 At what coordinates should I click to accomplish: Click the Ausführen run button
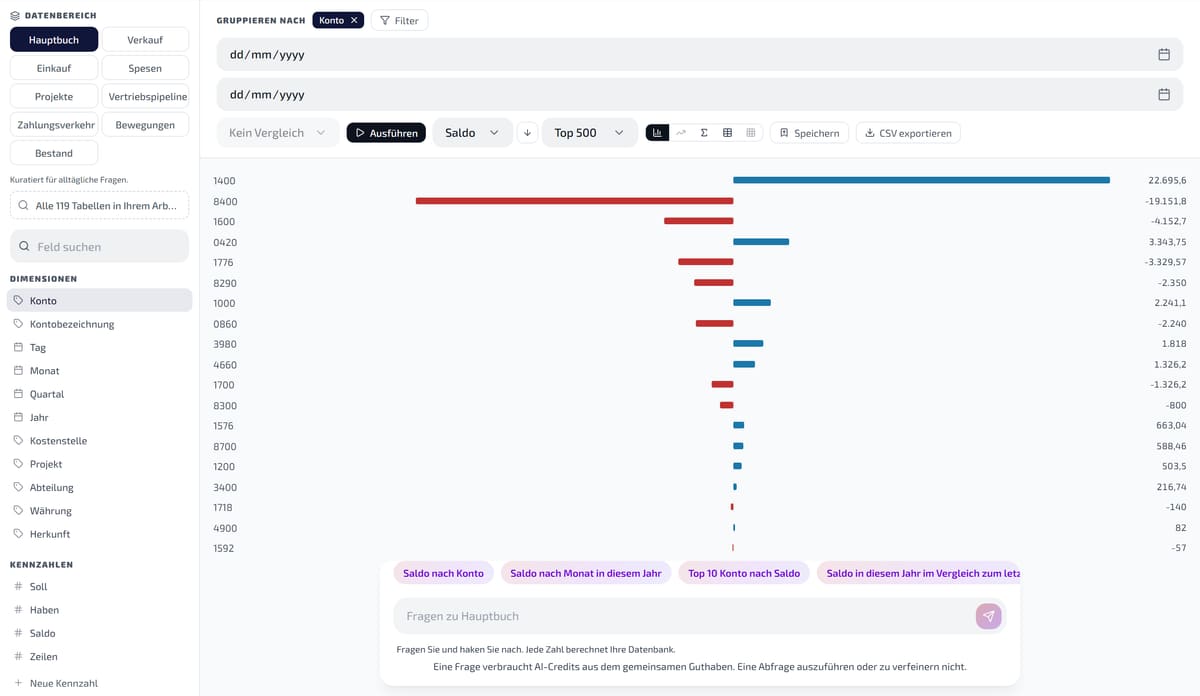pos(386,133)
